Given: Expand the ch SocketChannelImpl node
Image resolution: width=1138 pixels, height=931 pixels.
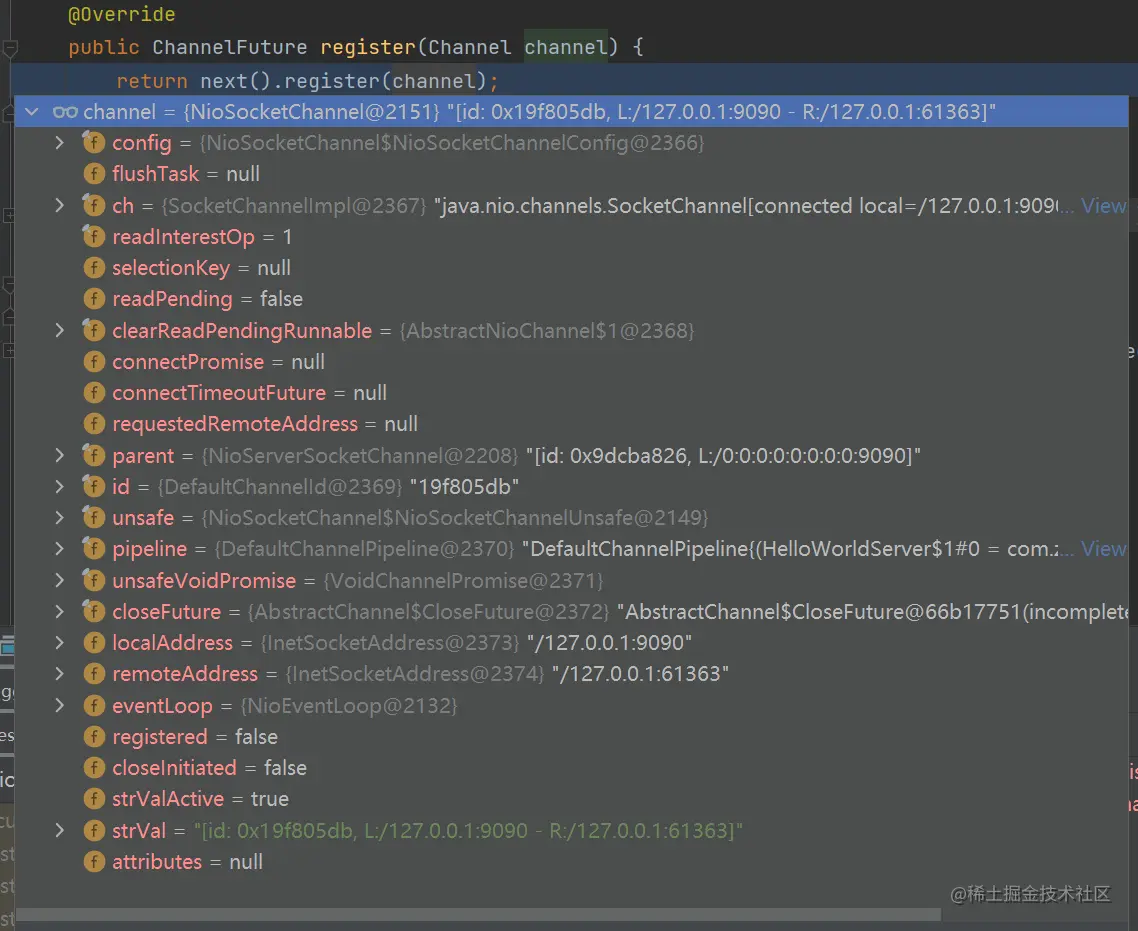Looking at the screenshot, I should pyautogui.click(x=60, y=205).
